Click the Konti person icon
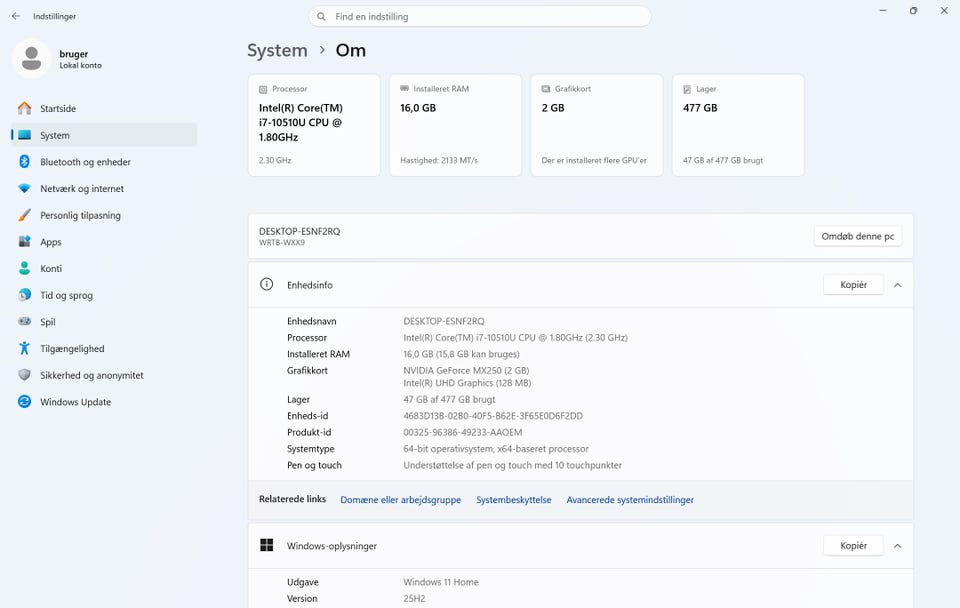The height and width of the screenshot is (608, 960). coord(24,268)
